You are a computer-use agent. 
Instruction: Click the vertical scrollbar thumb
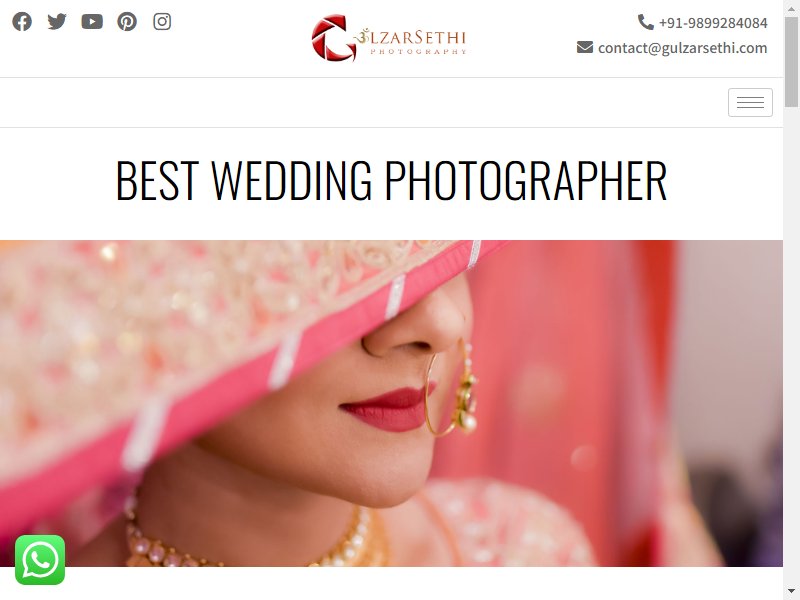[x=791, y=61]
